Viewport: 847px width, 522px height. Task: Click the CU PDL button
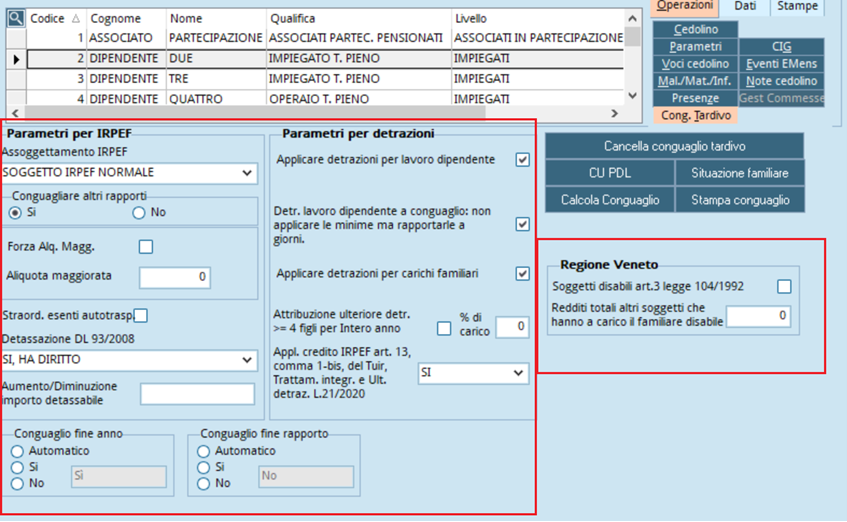tap(610, 173)
